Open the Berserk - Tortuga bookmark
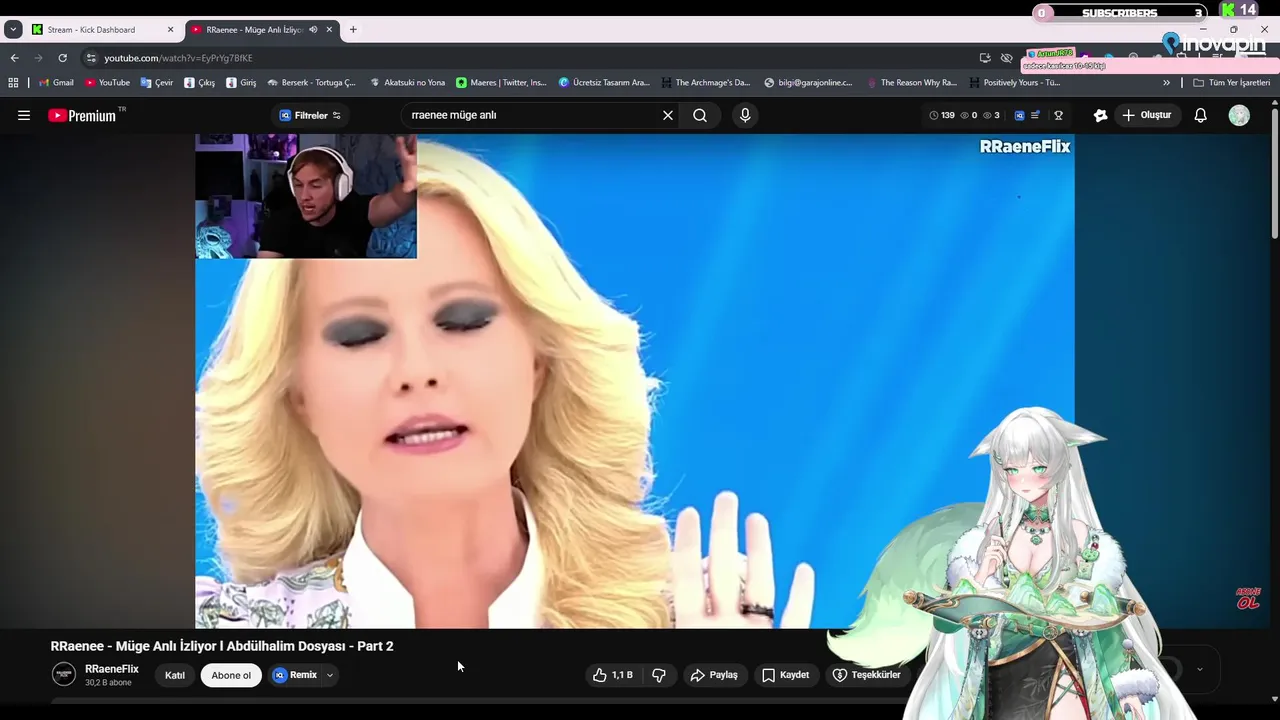This screenshot has height=720, width=1280. pyautogui.click(x=311, y=83)
